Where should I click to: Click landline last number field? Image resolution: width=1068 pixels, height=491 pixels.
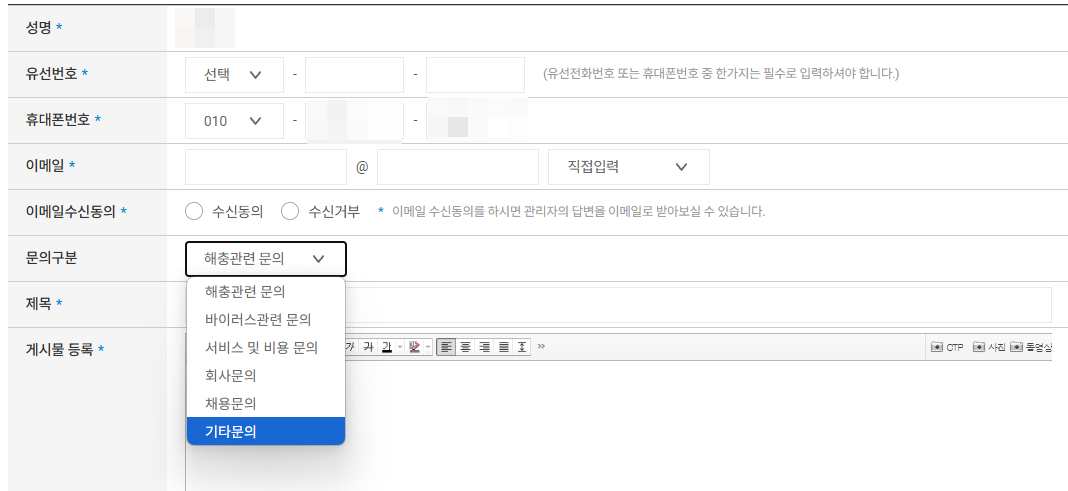point(475,75)
